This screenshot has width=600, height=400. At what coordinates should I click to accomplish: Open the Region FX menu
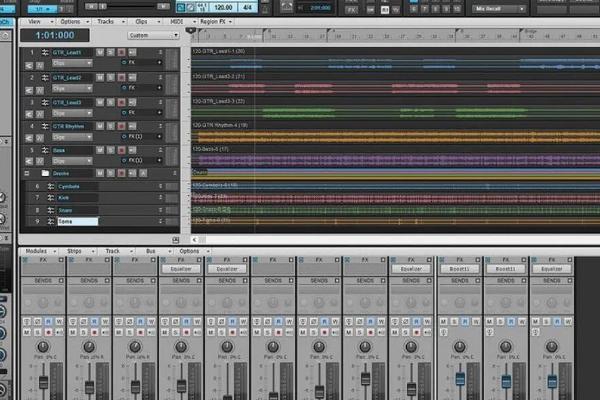coord(216,22)
